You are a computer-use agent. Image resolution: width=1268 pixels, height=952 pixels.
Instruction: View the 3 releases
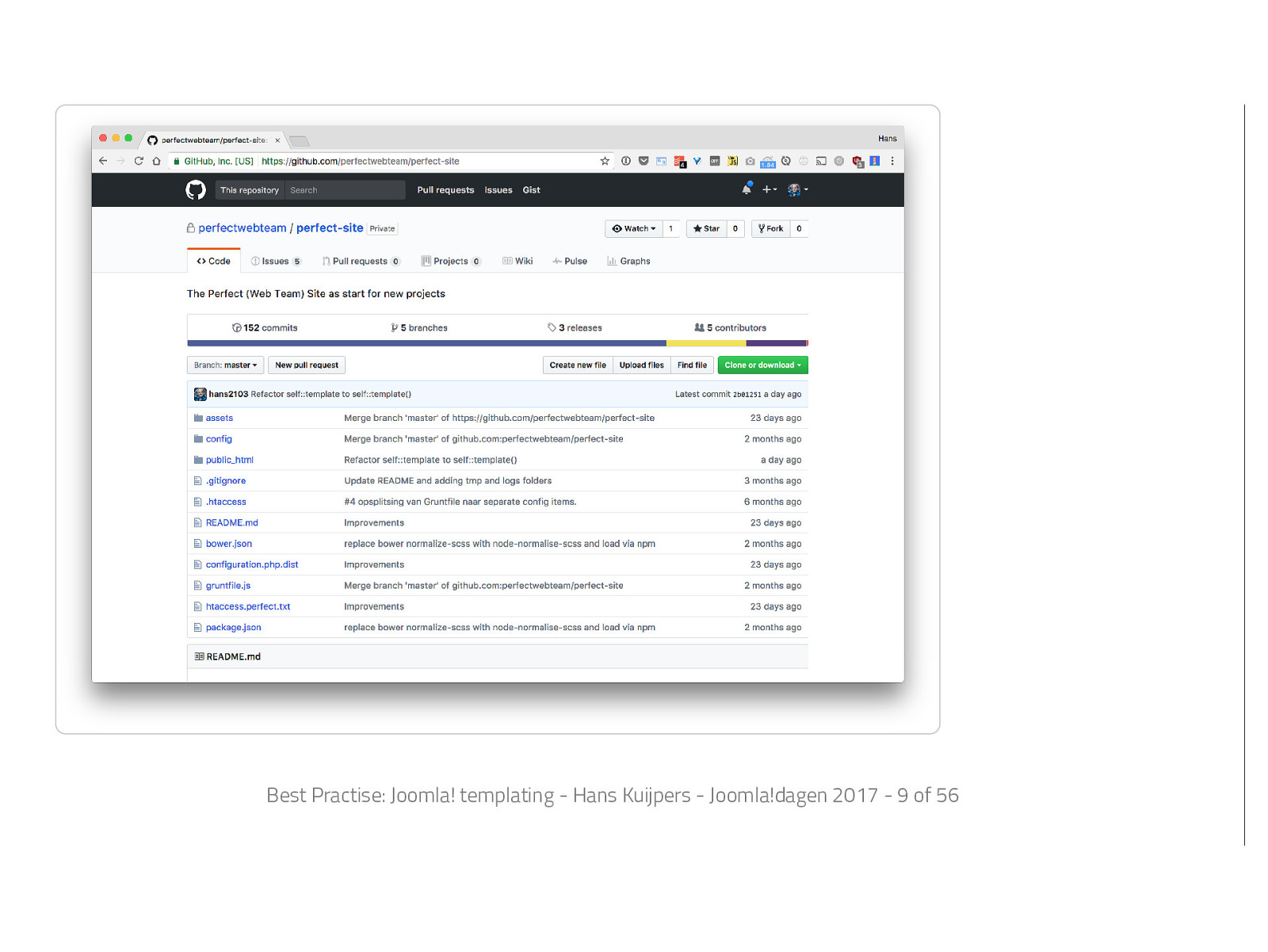(x=575, y=328)
